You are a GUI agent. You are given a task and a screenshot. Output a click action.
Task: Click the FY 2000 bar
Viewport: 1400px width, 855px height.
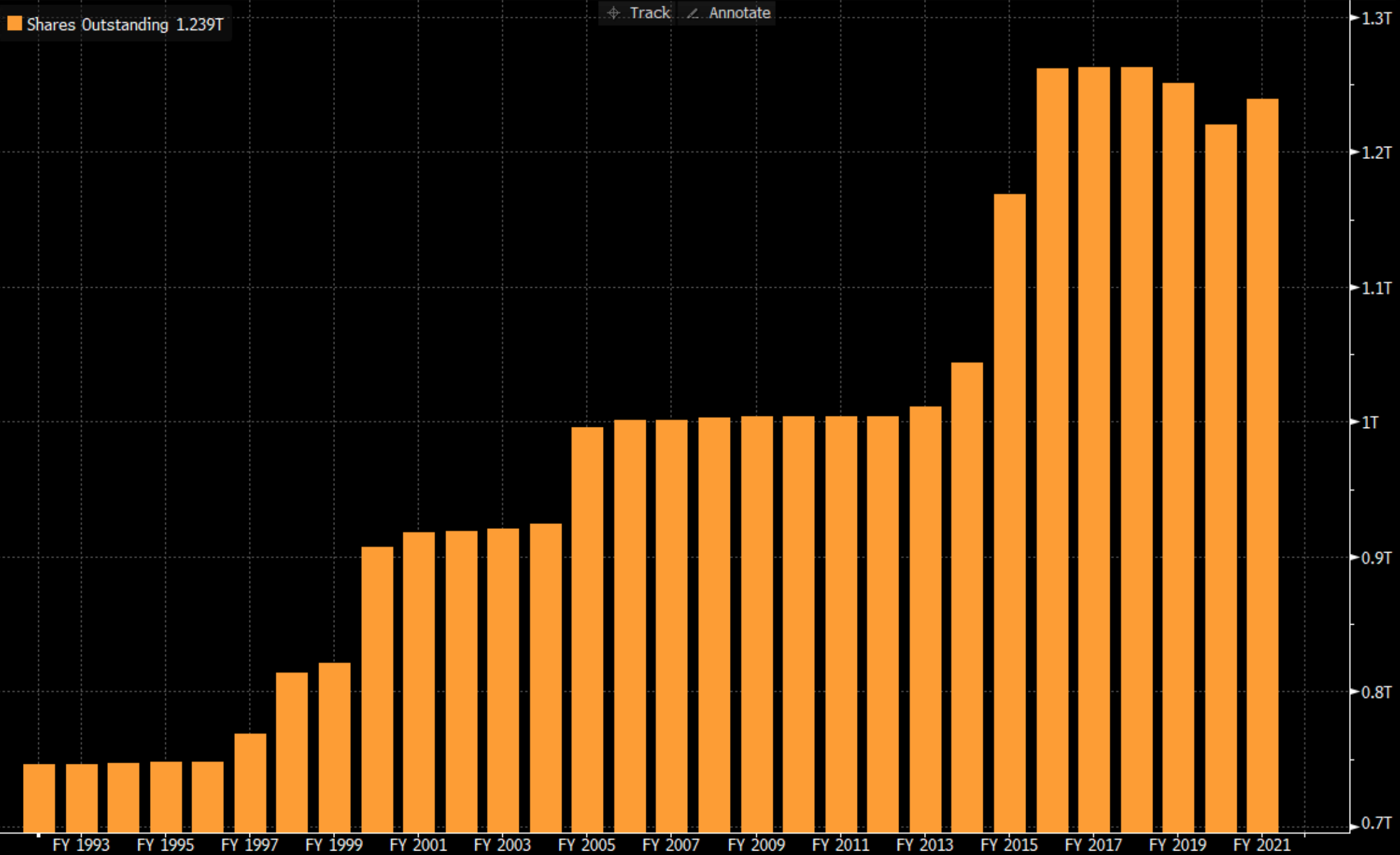377,689
